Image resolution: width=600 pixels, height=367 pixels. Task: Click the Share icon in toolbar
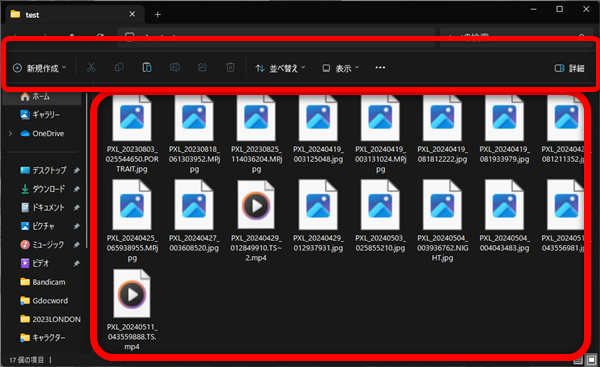pos(202,68)
